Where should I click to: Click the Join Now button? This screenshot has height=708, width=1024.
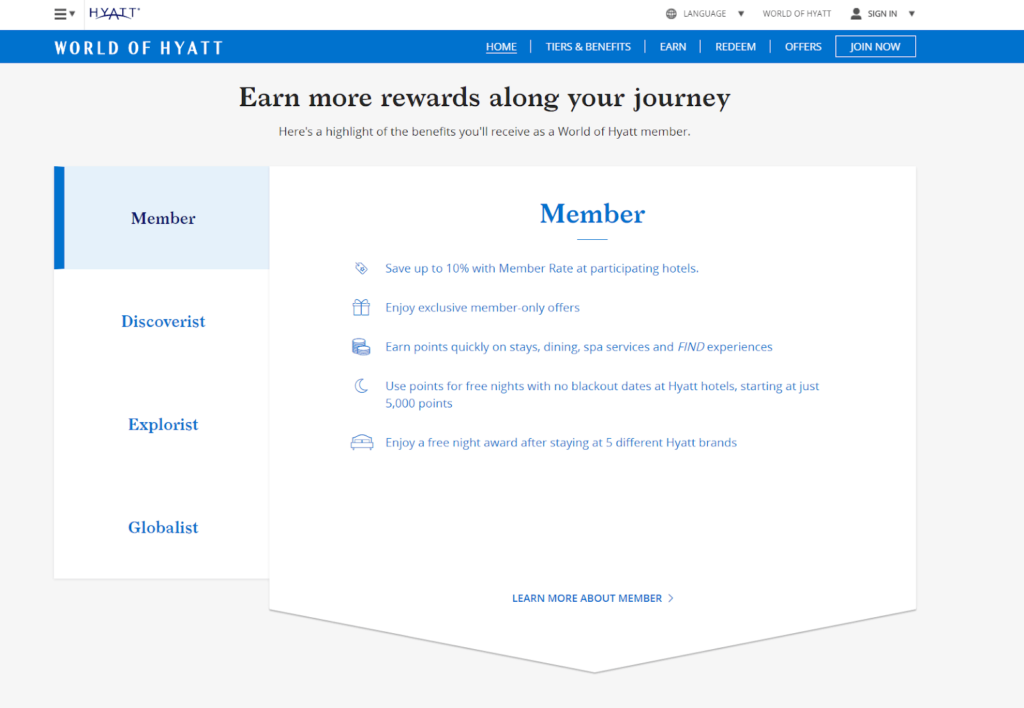875,46
